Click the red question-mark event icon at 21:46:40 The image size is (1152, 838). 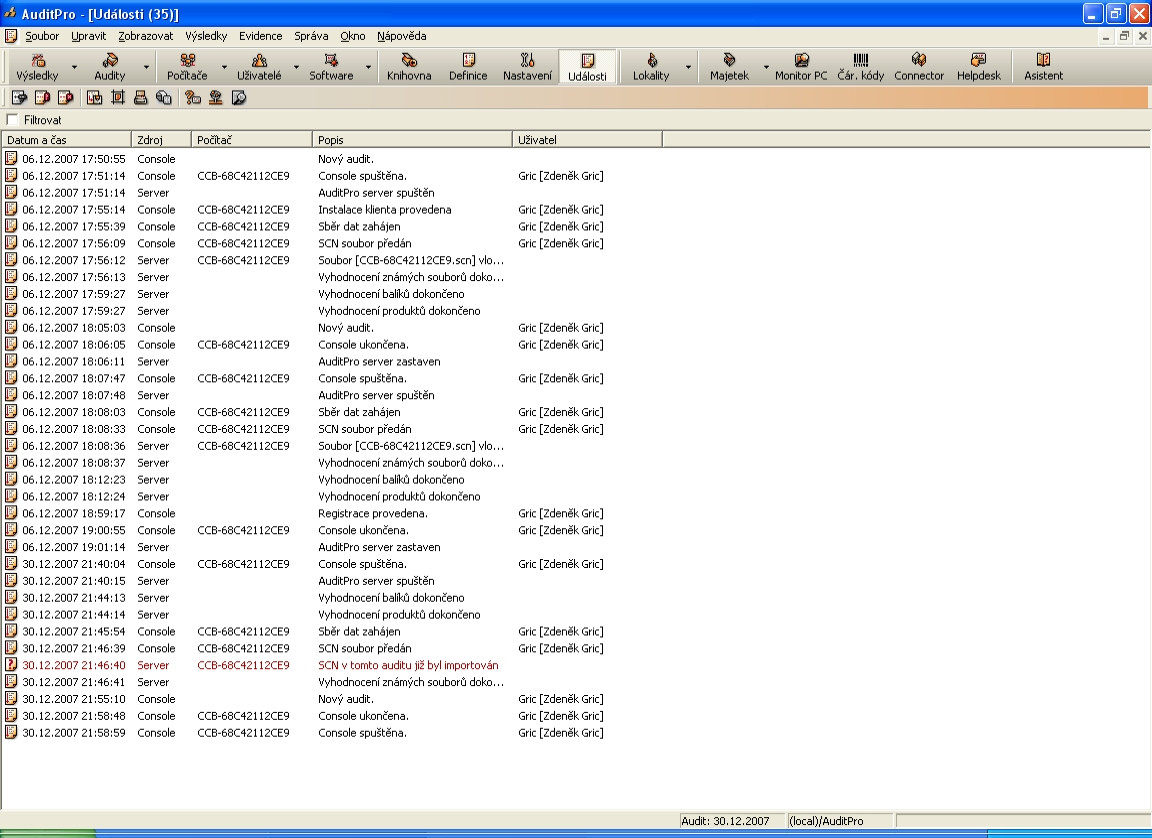pyautogui.click(x=11, y=665)
